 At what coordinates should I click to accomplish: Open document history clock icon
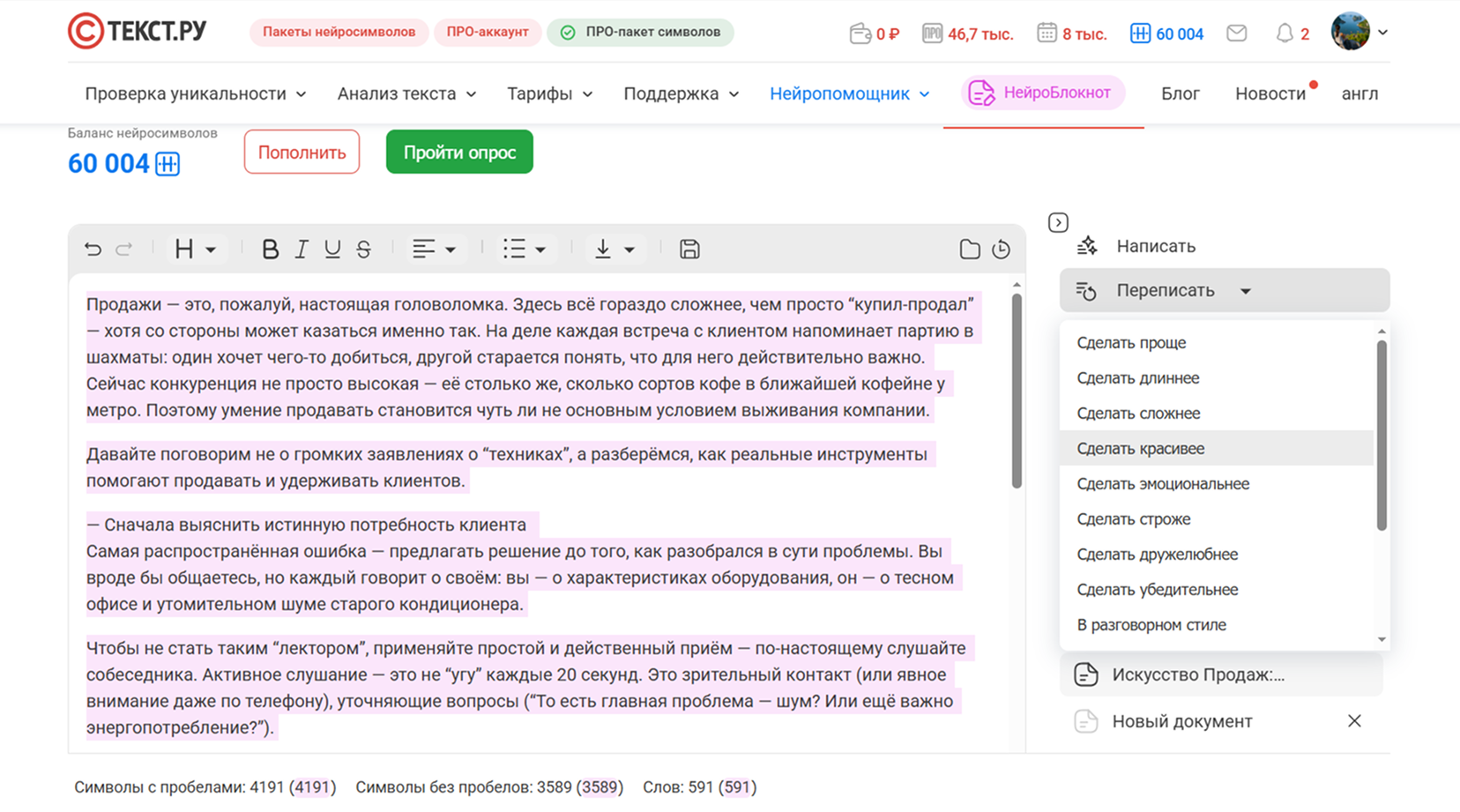pos(1001,250)
